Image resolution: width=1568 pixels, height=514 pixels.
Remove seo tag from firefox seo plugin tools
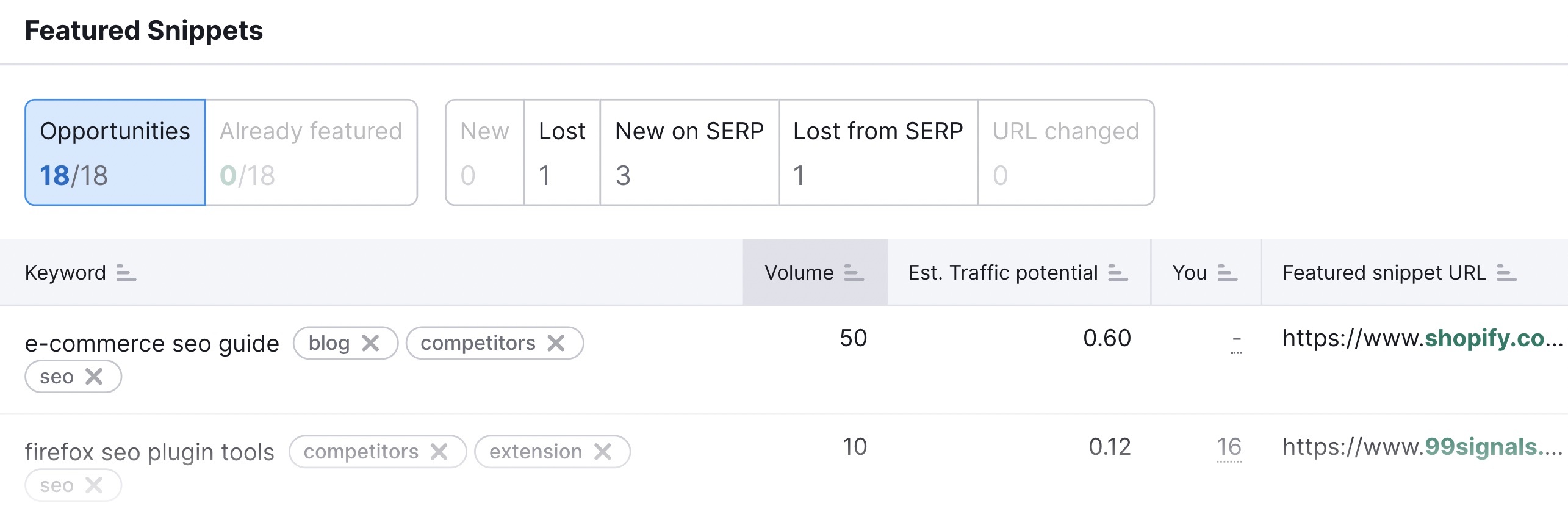tap(94, 485)
